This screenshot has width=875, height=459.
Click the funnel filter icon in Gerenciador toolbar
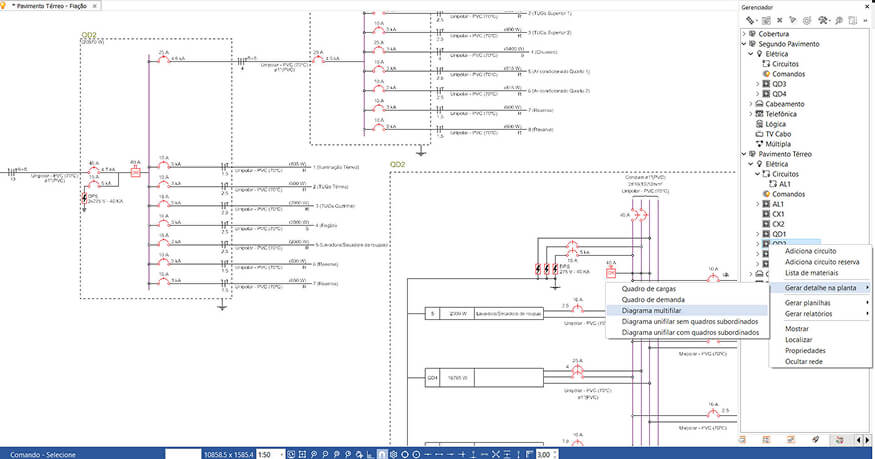point(793,21)
